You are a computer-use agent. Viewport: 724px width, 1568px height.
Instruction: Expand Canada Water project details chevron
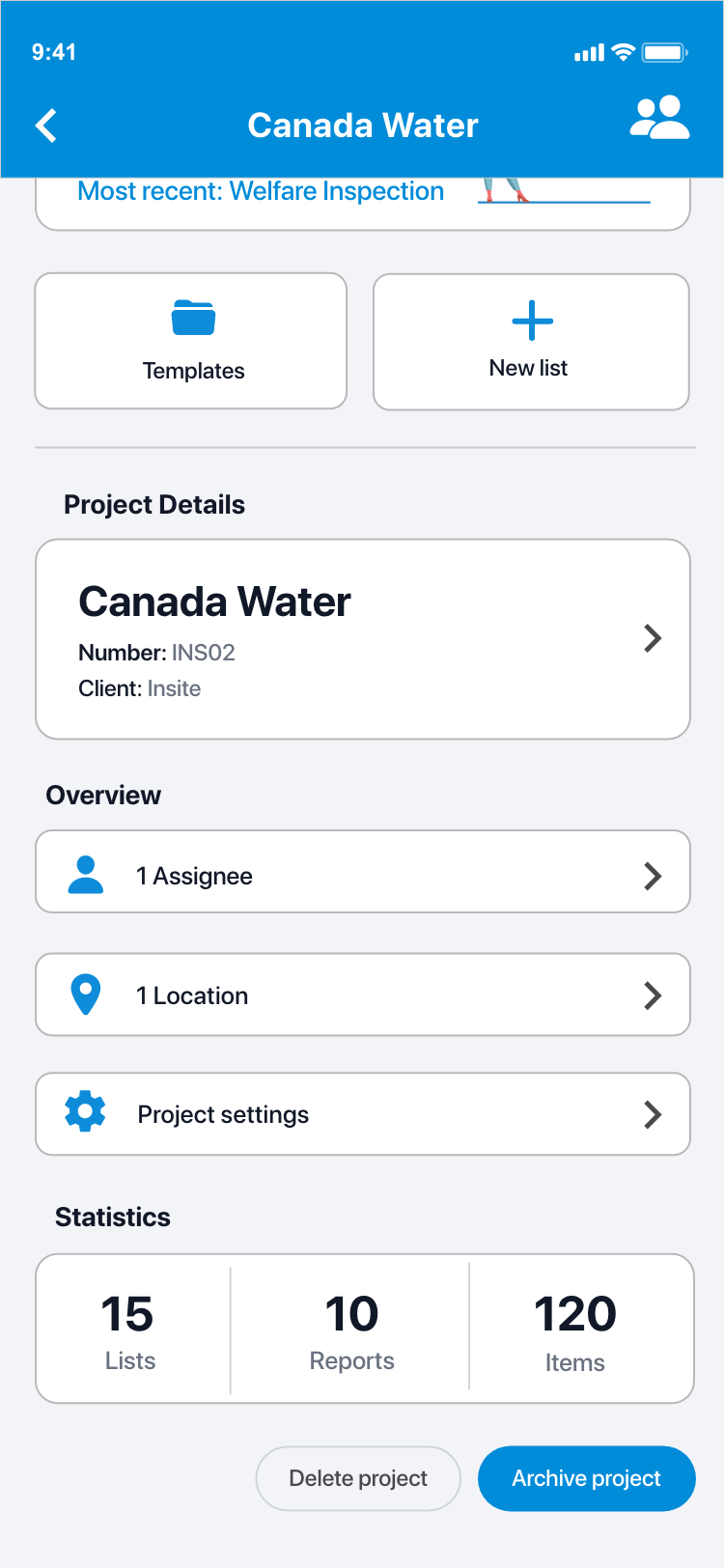tap(653, 638)
